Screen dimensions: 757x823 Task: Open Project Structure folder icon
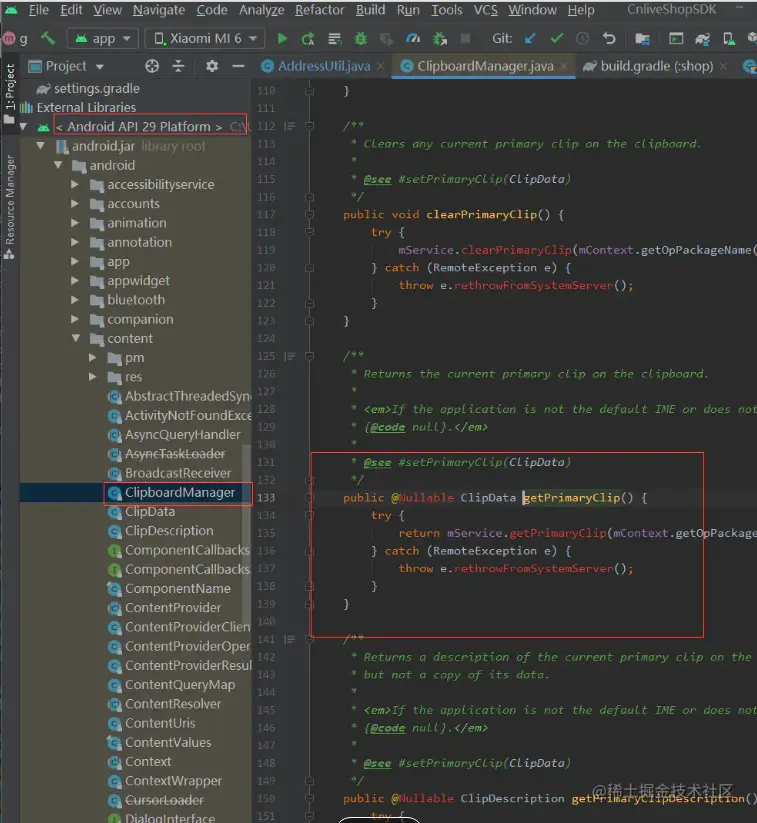642,38
